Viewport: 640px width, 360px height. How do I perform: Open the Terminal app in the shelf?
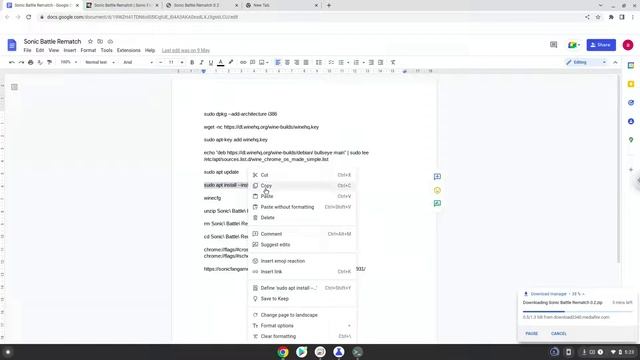(x=357, y=352)
